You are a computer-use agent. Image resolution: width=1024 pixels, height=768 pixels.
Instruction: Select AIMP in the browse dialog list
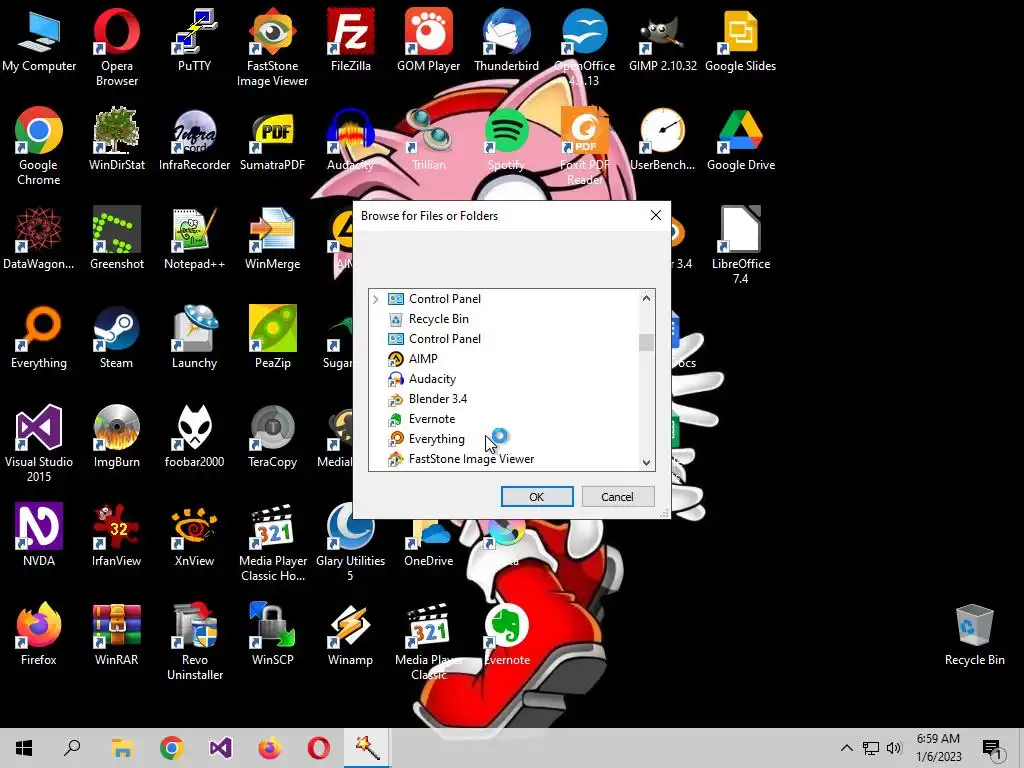coord(423,359)
